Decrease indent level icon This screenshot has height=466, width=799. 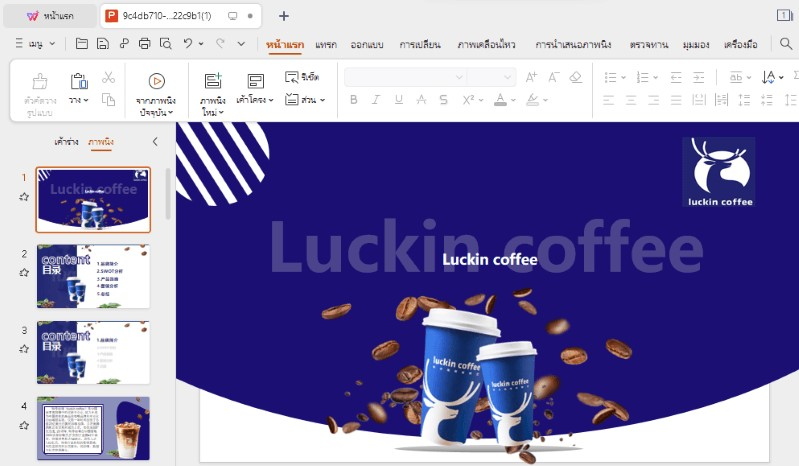tap(676, 77)
